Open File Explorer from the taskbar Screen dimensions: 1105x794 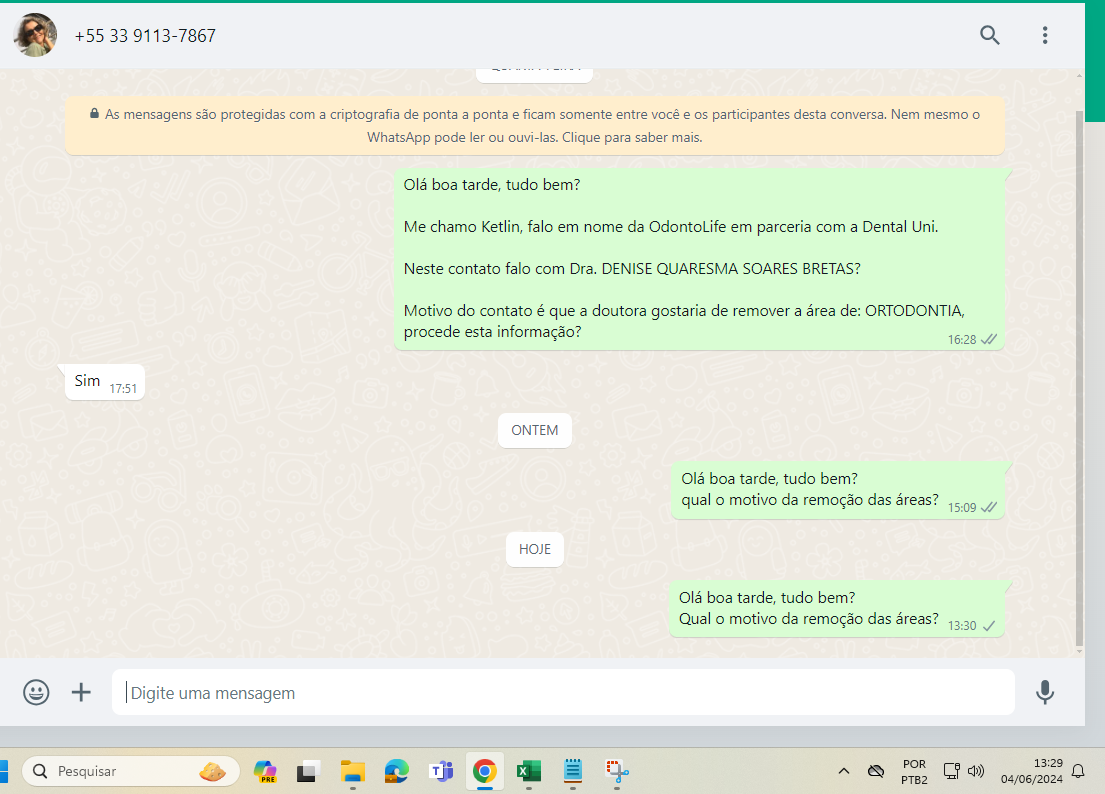click(x=353, y=771)
